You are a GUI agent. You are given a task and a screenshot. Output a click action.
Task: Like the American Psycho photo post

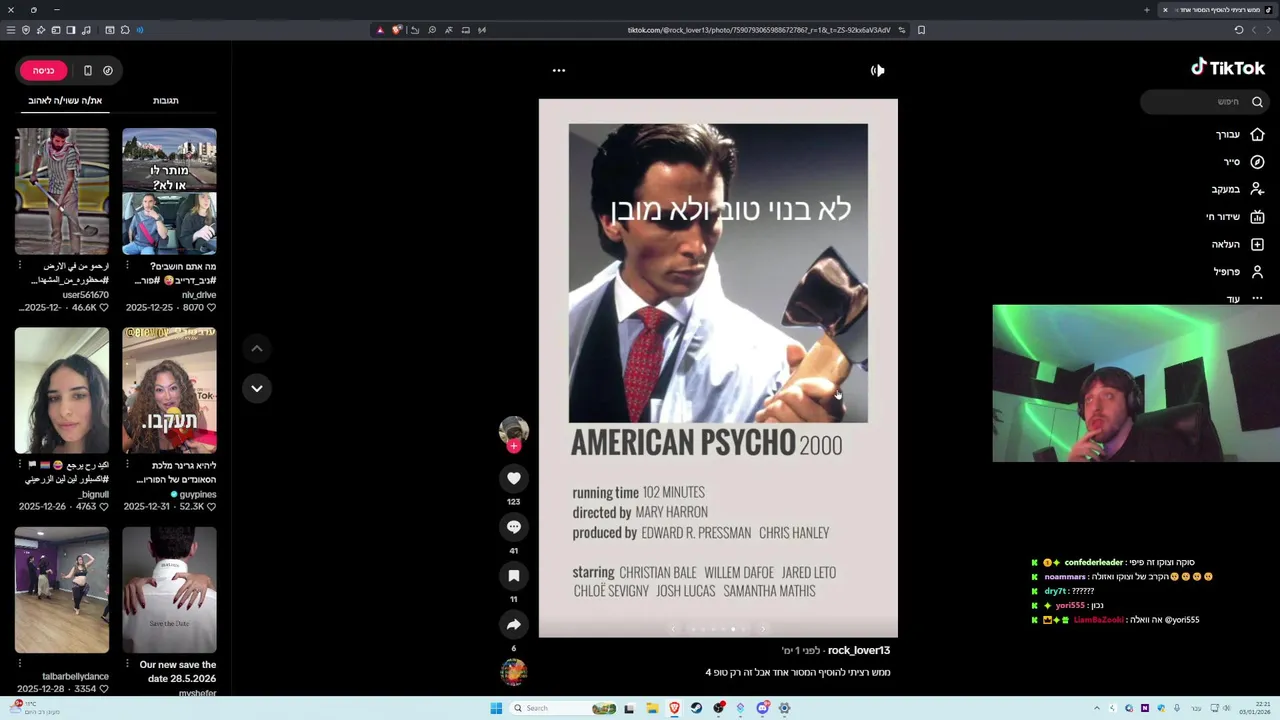coord(514,478)
